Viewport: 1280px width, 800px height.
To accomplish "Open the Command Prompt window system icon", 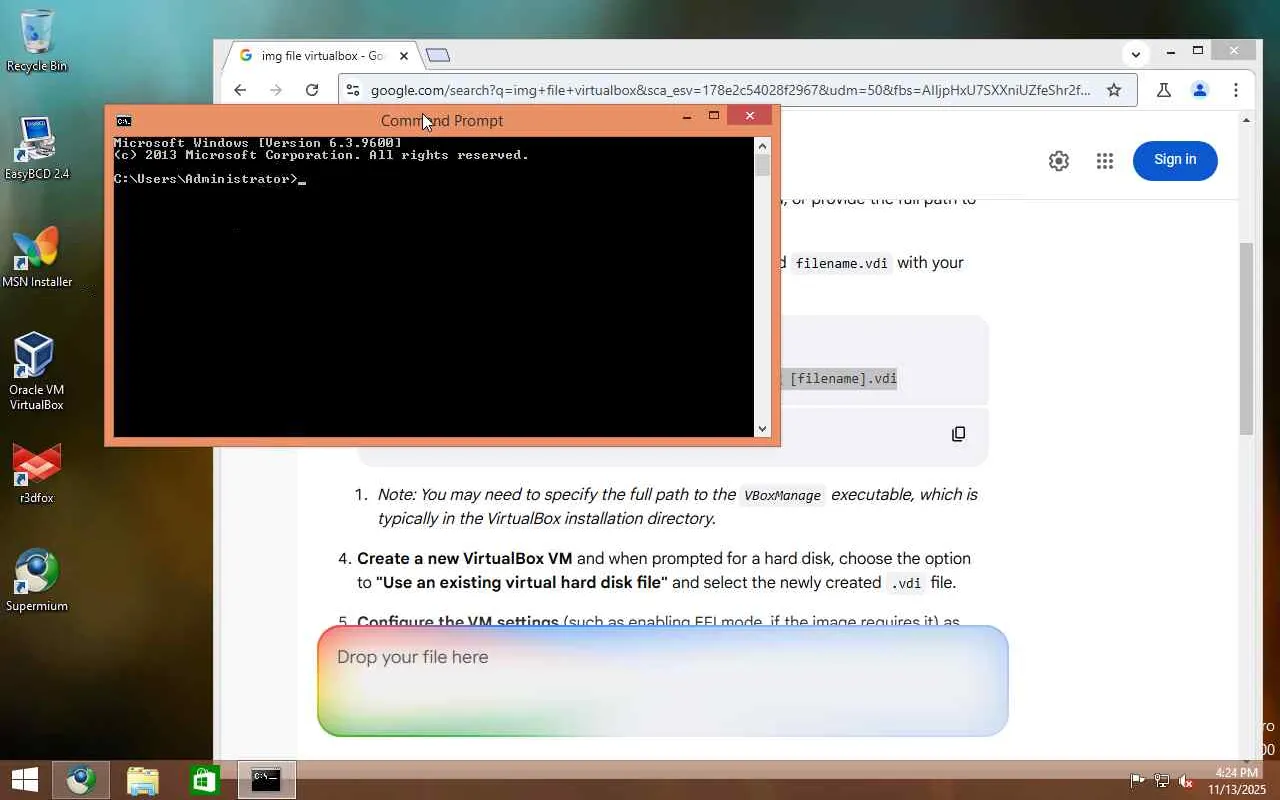I will coord(124,121).
